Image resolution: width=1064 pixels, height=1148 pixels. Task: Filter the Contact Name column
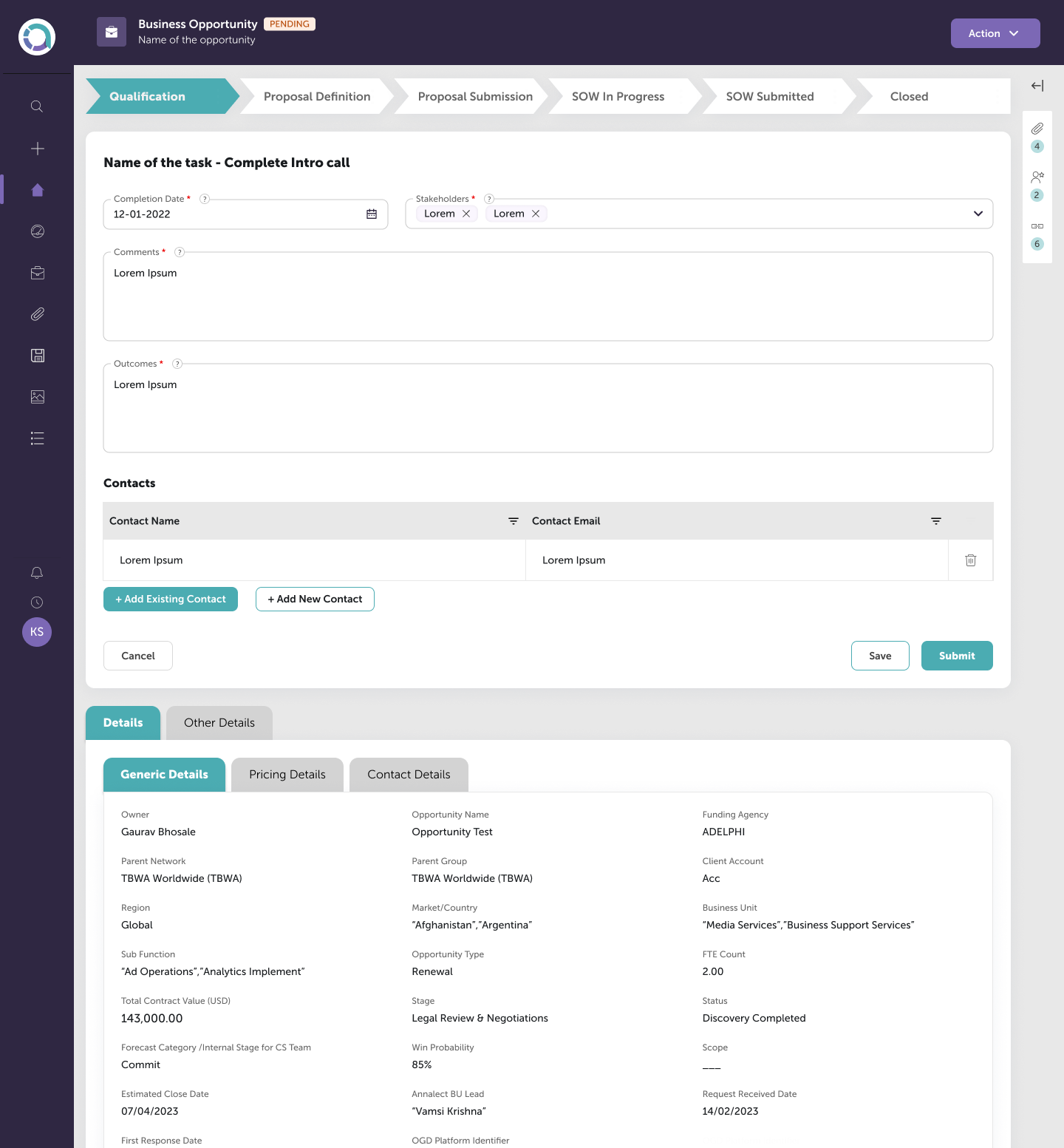pyautogui.click(x=514, y=521)
